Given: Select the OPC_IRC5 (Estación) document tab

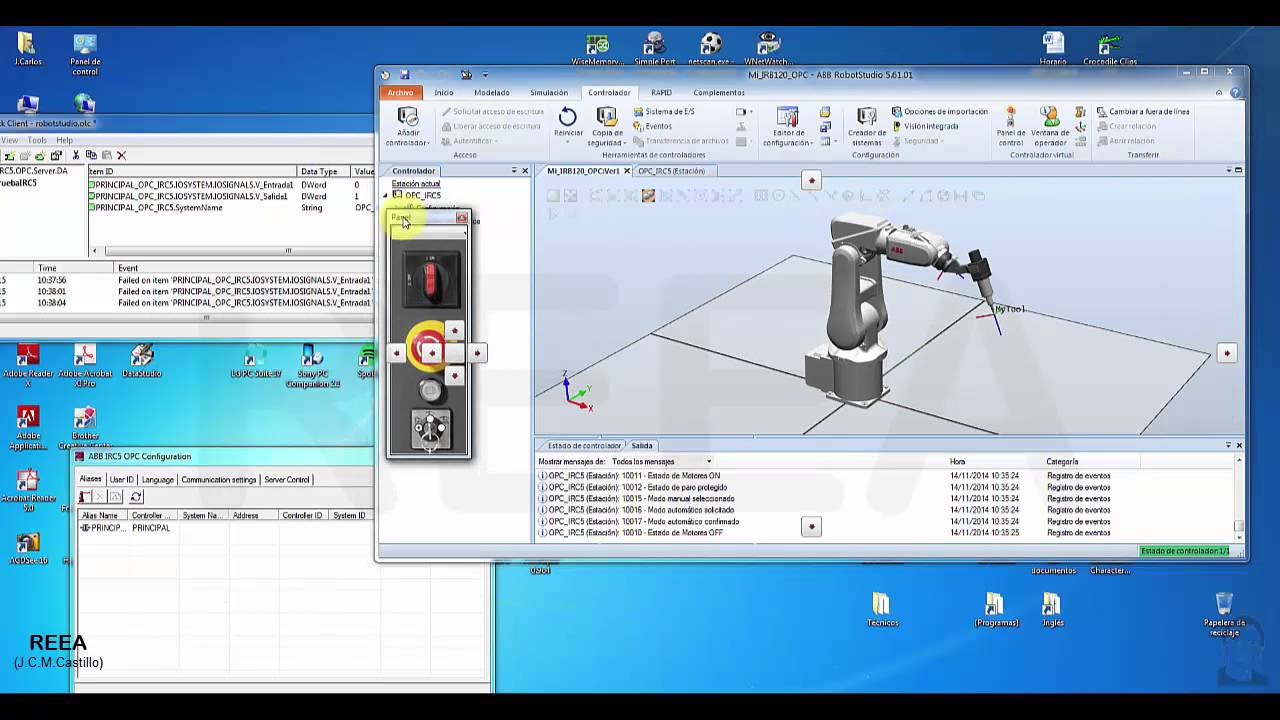Looking at the screenshot, I should [x=671, y=171].
